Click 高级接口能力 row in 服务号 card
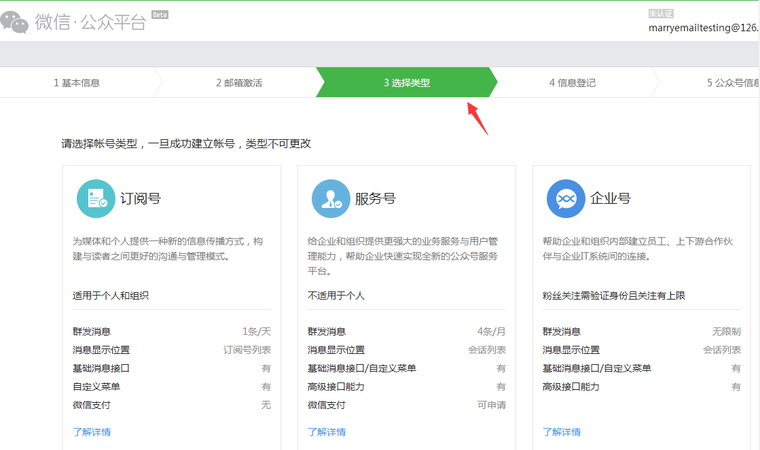Screen dimensions: 760x450 (x=407, y=387)
